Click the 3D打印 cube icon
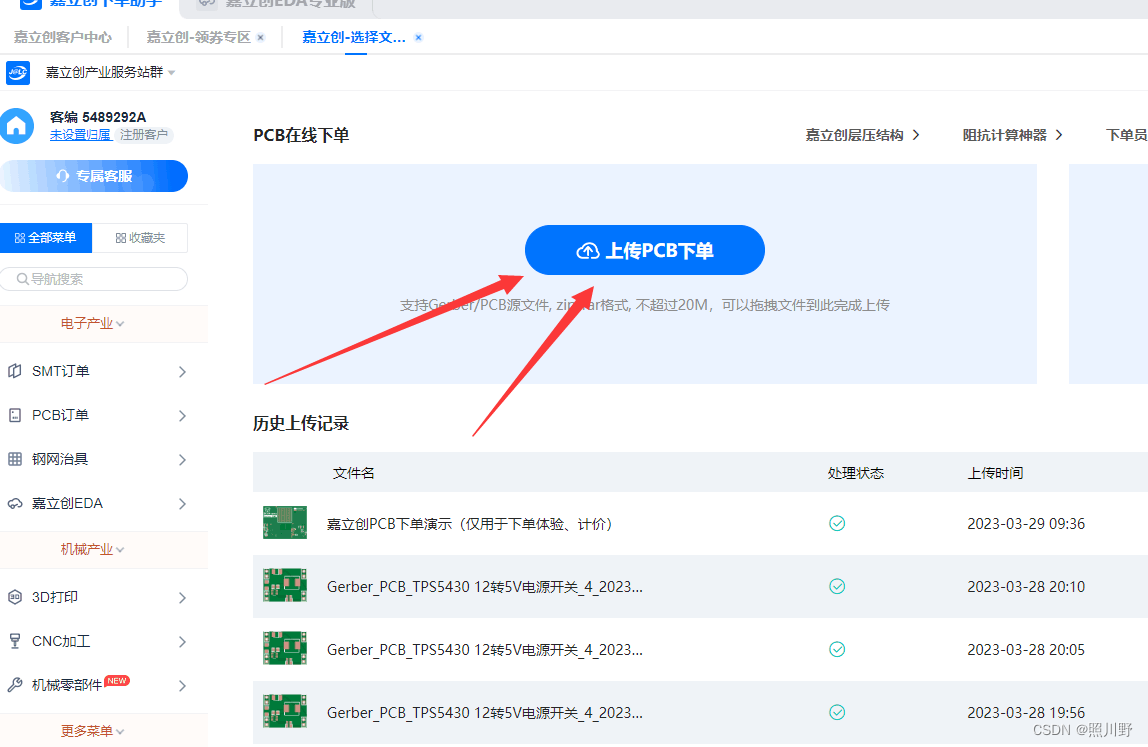Viewport: 1148px width, 747px height. (x=15, y=597)
